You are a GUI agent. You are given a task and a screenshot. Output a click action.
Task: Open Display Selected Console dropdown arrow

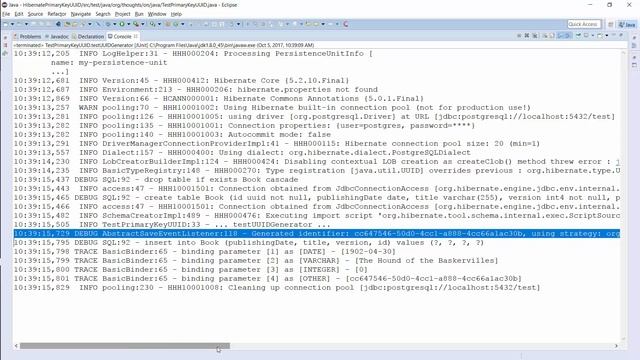(x=593, y=36)
